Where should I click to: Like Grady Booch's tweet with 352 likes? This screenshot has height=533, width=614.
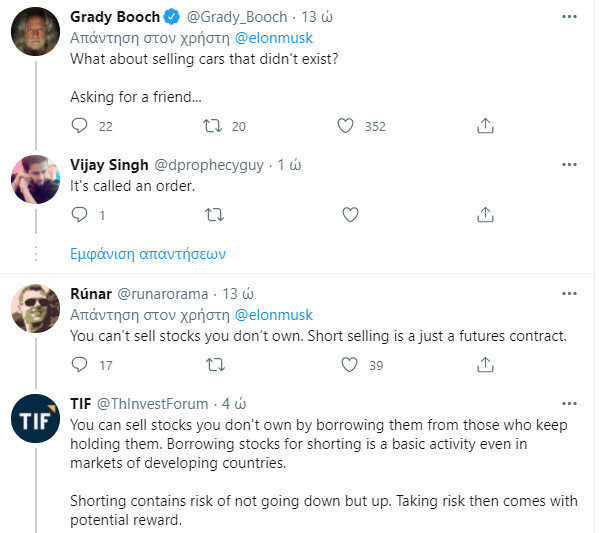coord(346,126)
